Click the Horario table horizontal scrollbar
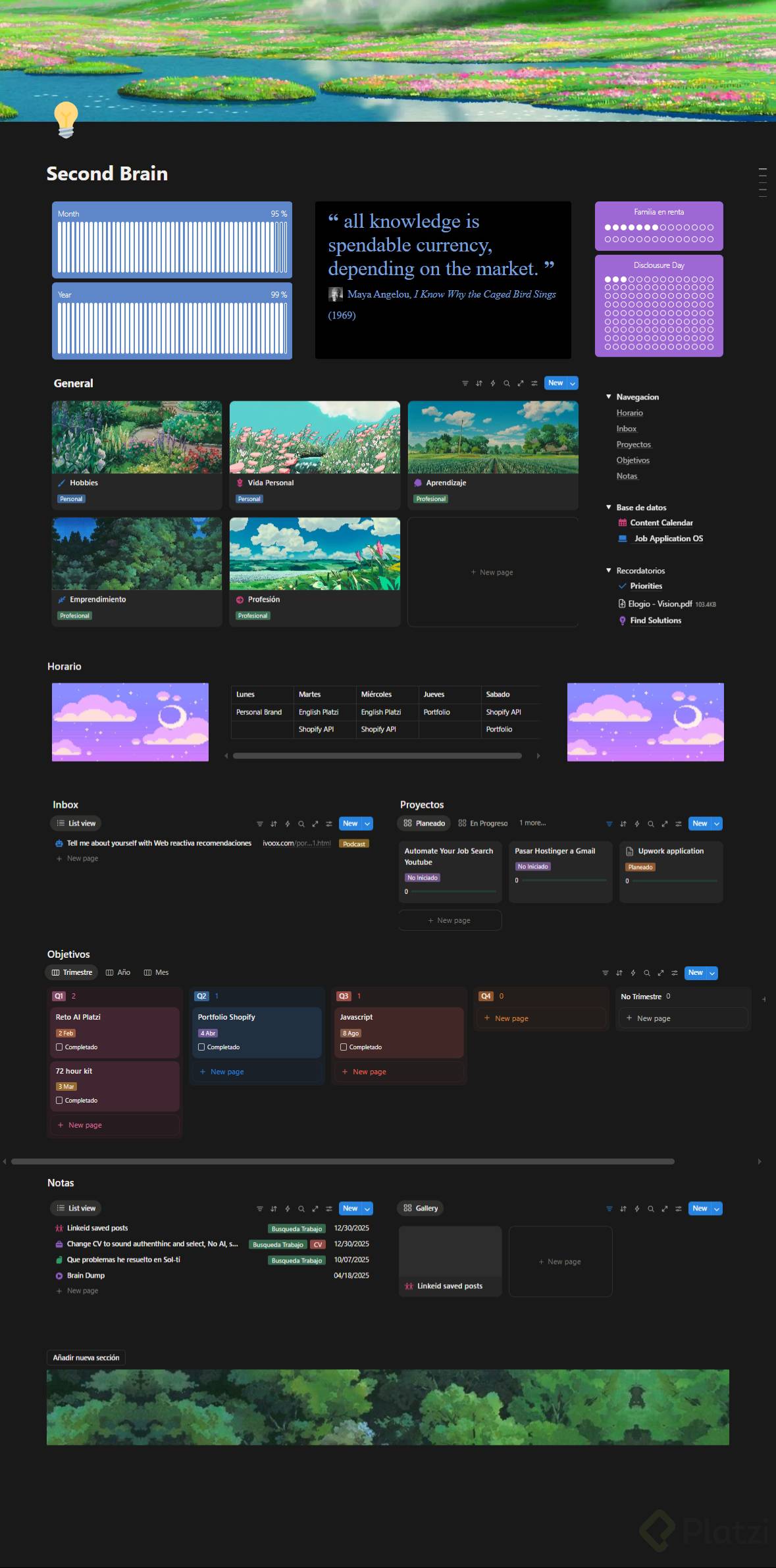Viewport: 776px width, 1568px height. coord(377,756)
